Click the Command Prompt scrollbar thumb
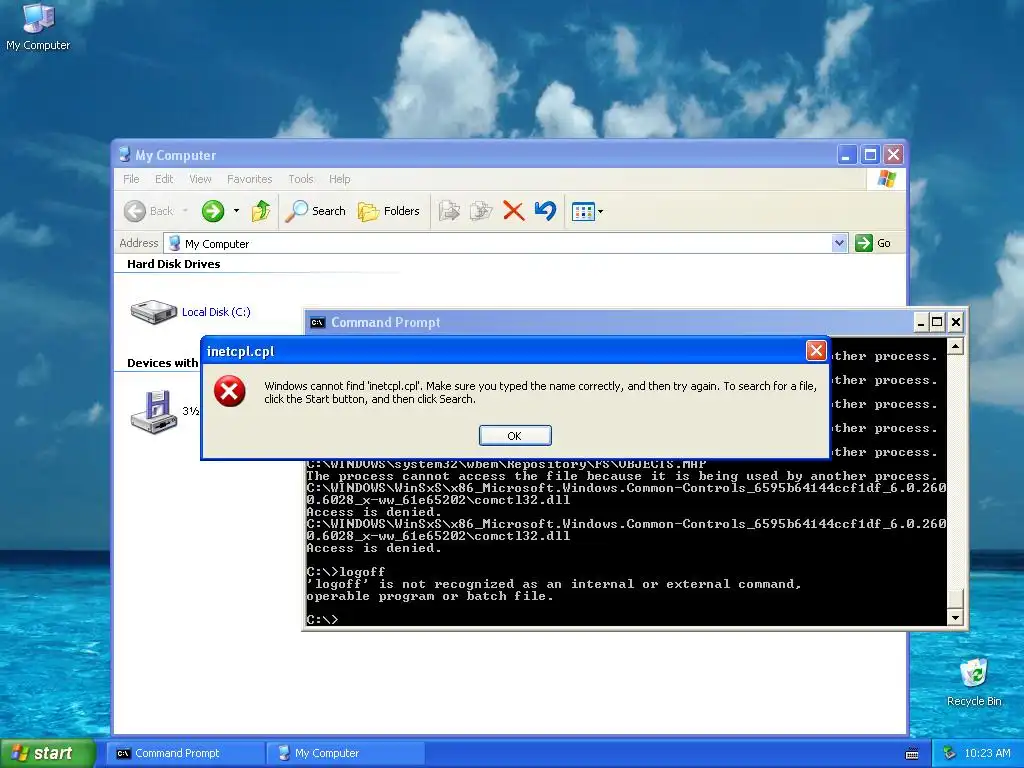Screen dimensions: 1024x768 click(x=955, y=598)
